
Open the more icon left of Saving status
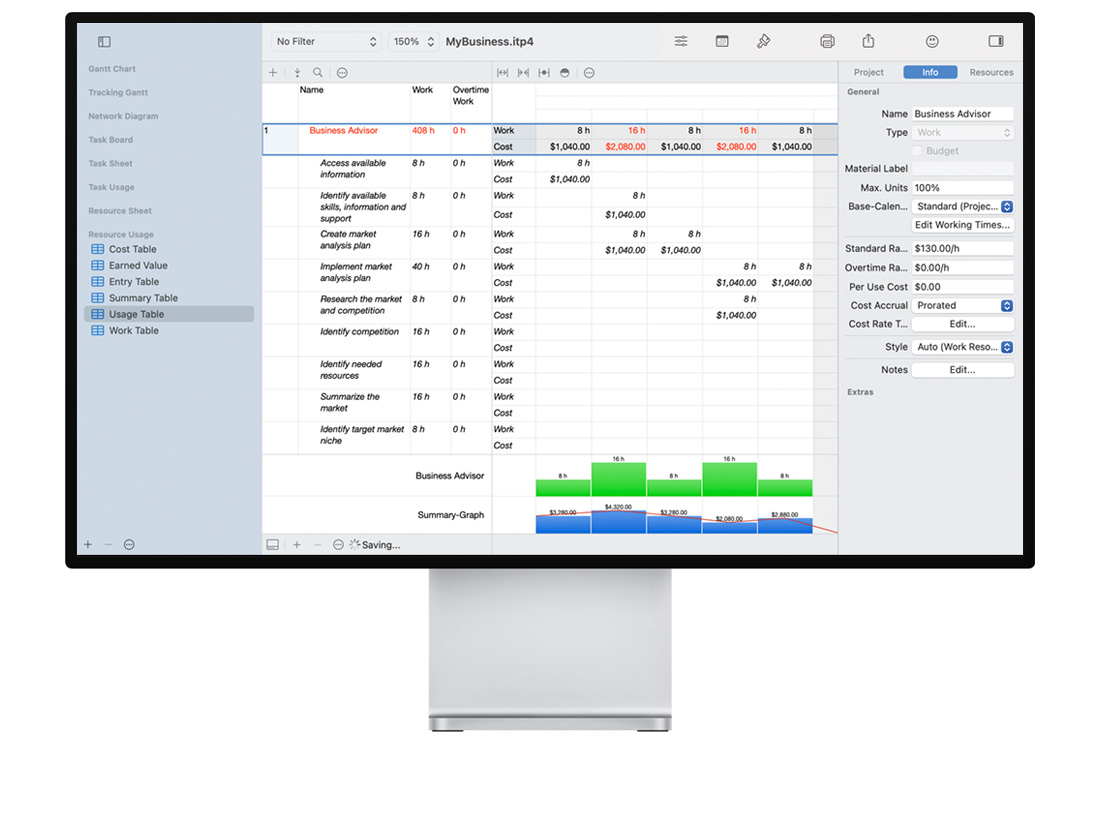click(x=338, y=544)
